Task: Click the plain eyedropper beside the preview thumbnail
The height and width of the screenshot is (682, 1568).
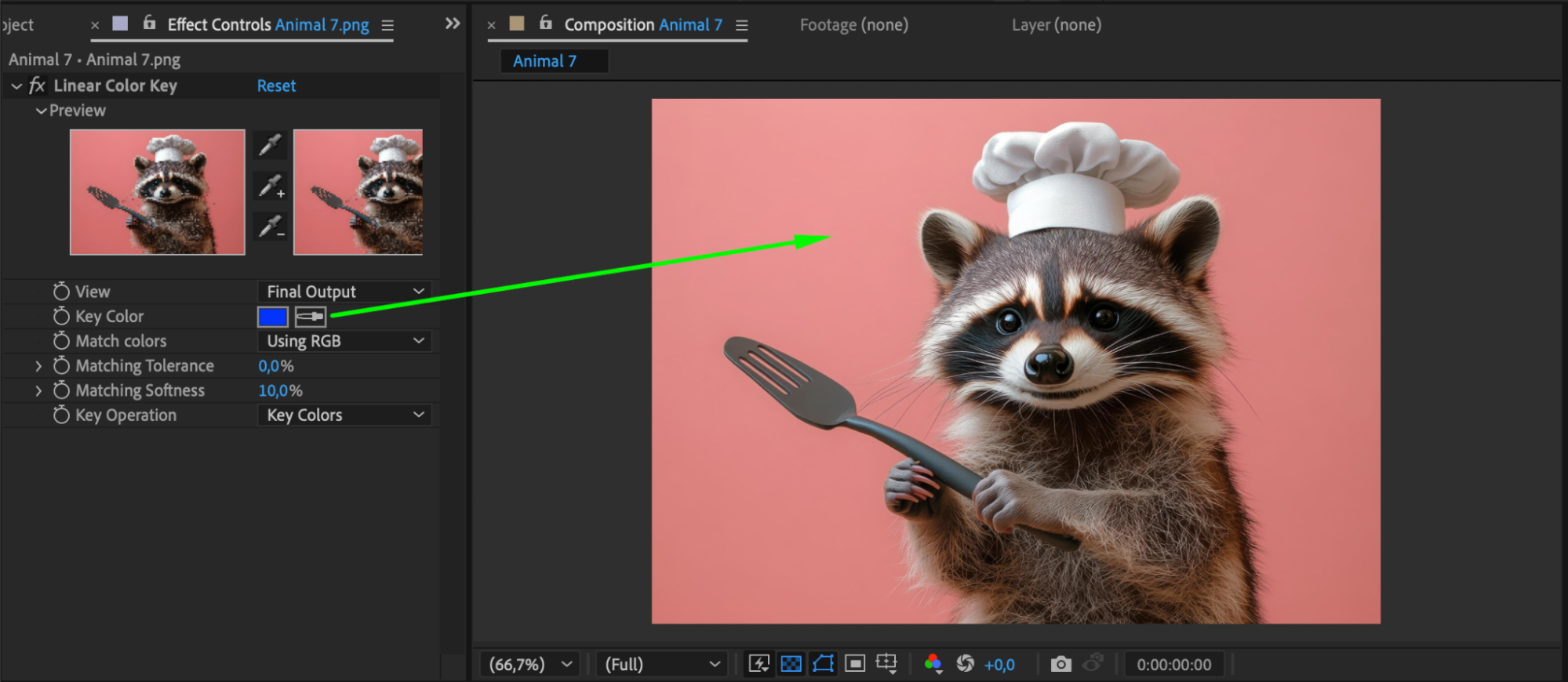Action: tap(271, 145)
